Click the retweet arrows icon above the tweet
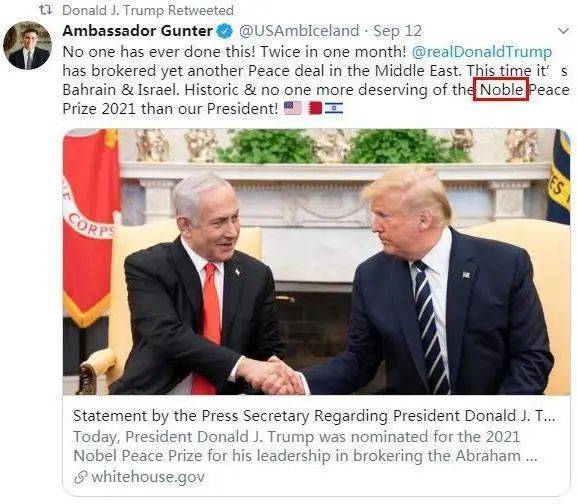Screen dimensions: 577x504 45,10
